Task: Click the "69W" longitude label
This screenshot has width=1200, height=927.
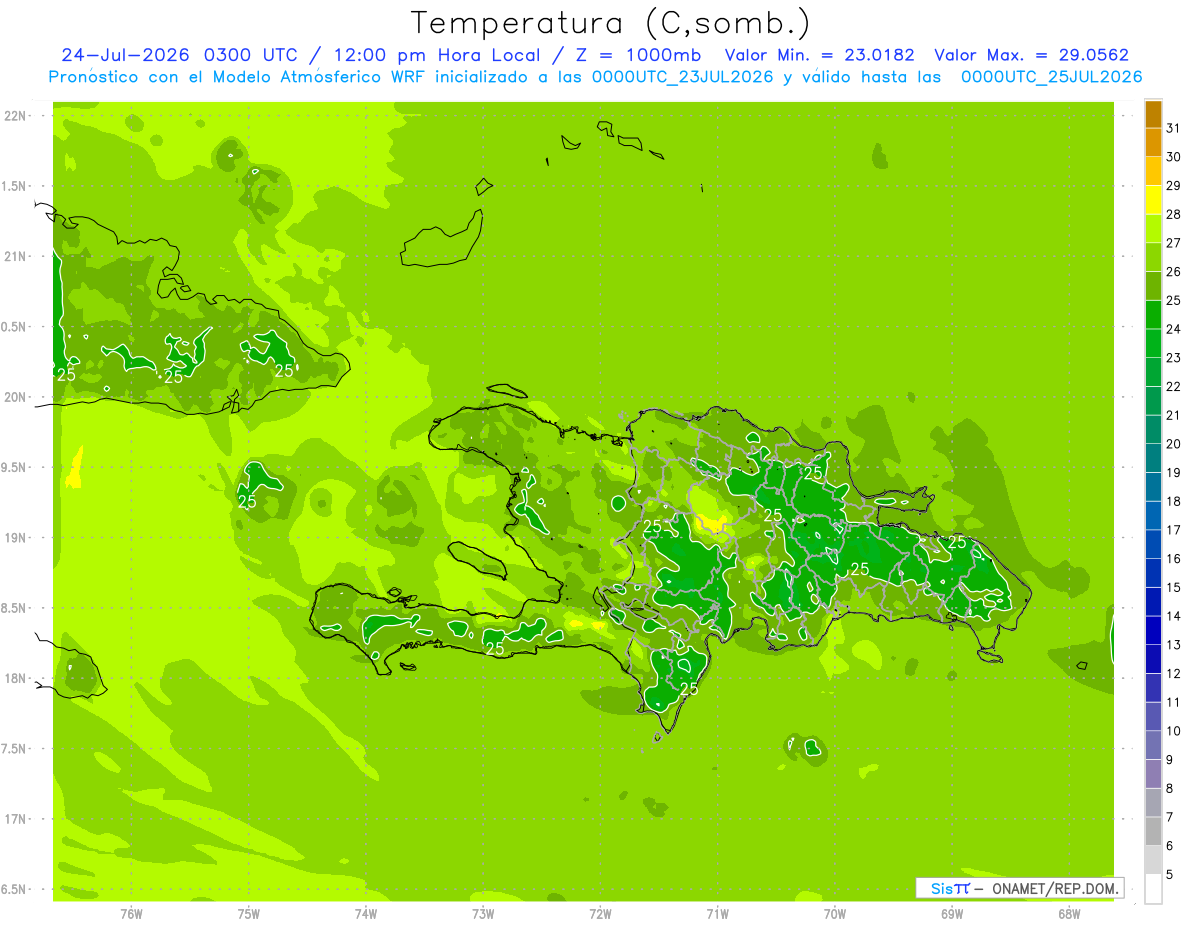Action: tap(952, 913)
